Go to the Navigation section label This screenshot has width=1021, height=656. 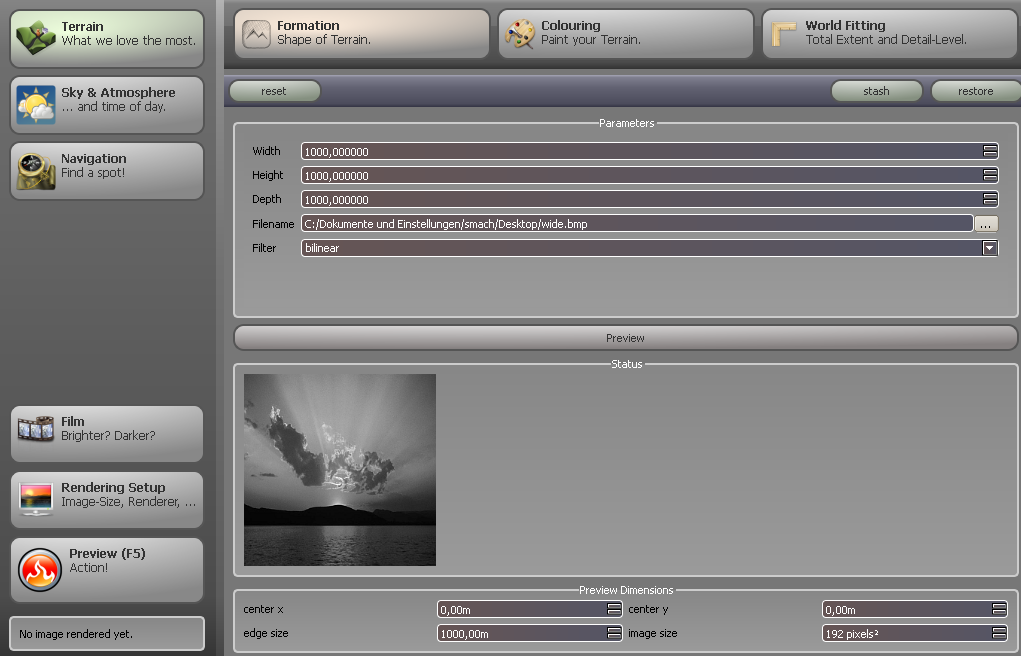94,158
